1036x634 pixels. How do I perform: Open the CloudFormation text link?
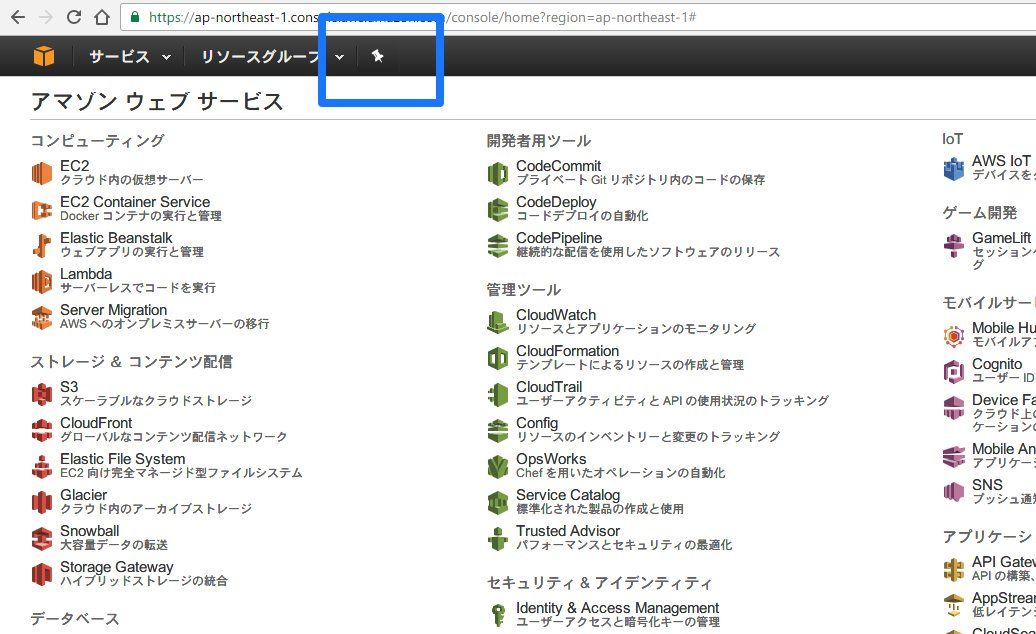[567, 351]
